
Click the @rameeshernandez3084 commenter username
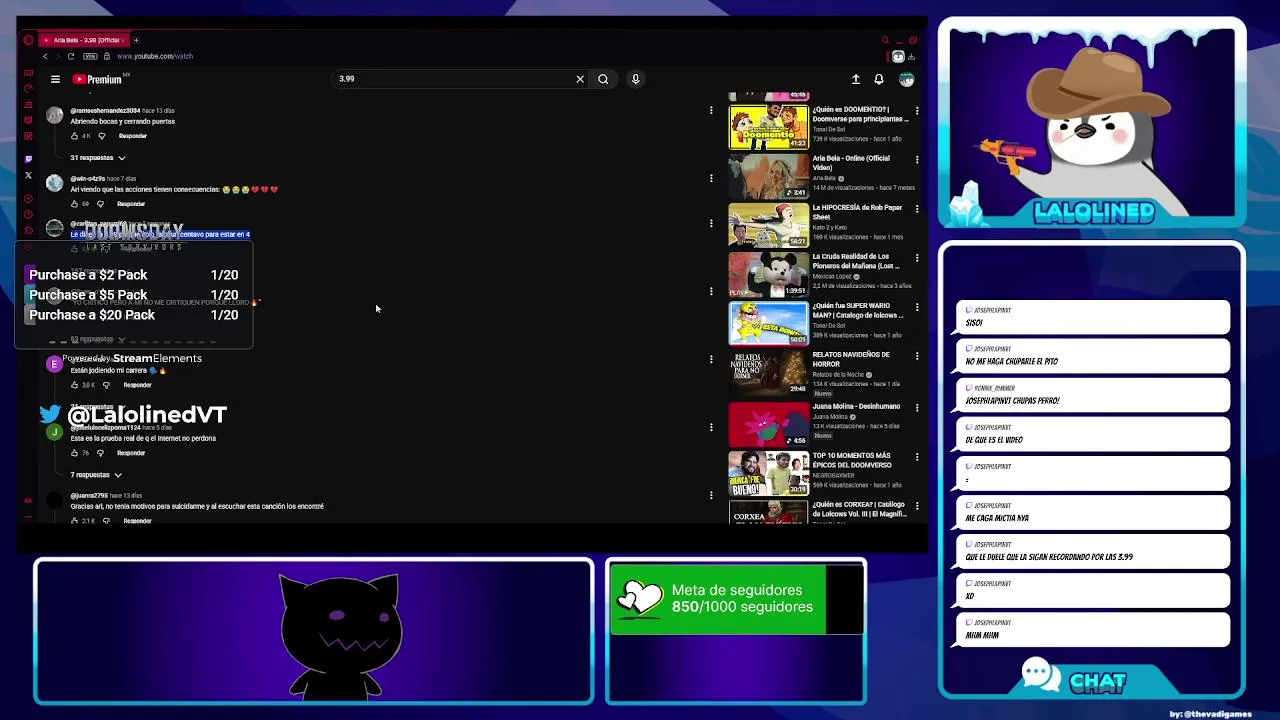105,111
